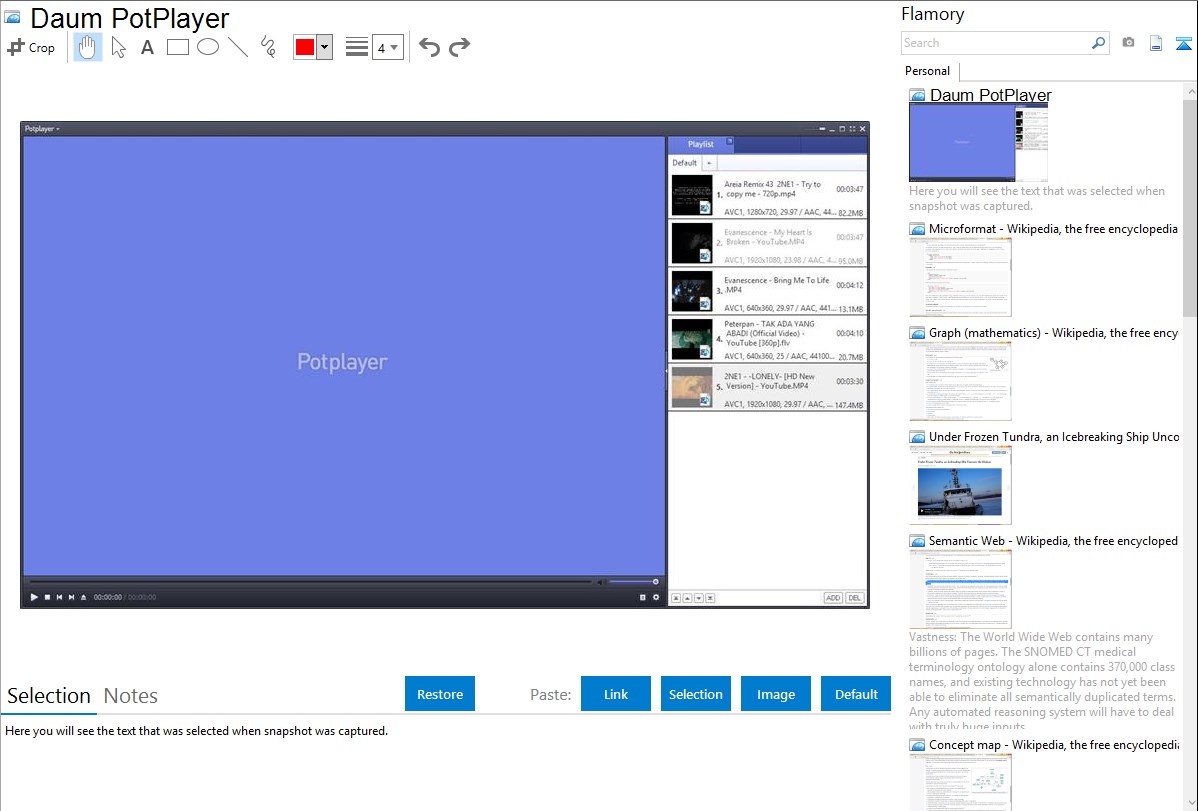The height and width of the screenshot is (811, 1198).
Task: Open the Graph (mathematics) snapshot thumbnail
Action: click(960, 381)
